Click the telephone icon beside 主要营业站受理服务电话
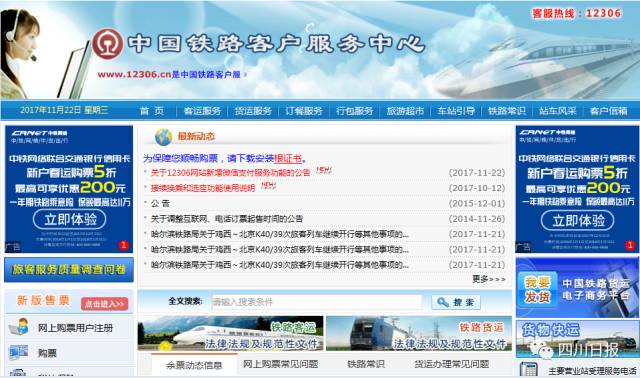 pos(529,369)
